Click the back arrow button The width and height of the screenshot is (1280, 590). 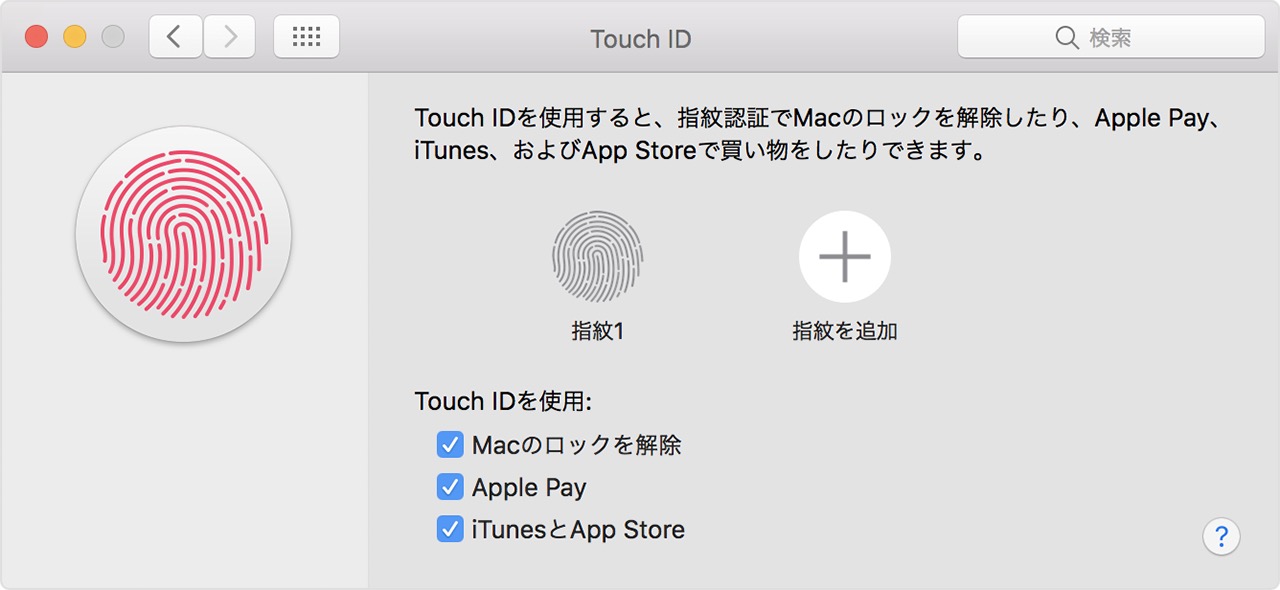click(176, 38)
